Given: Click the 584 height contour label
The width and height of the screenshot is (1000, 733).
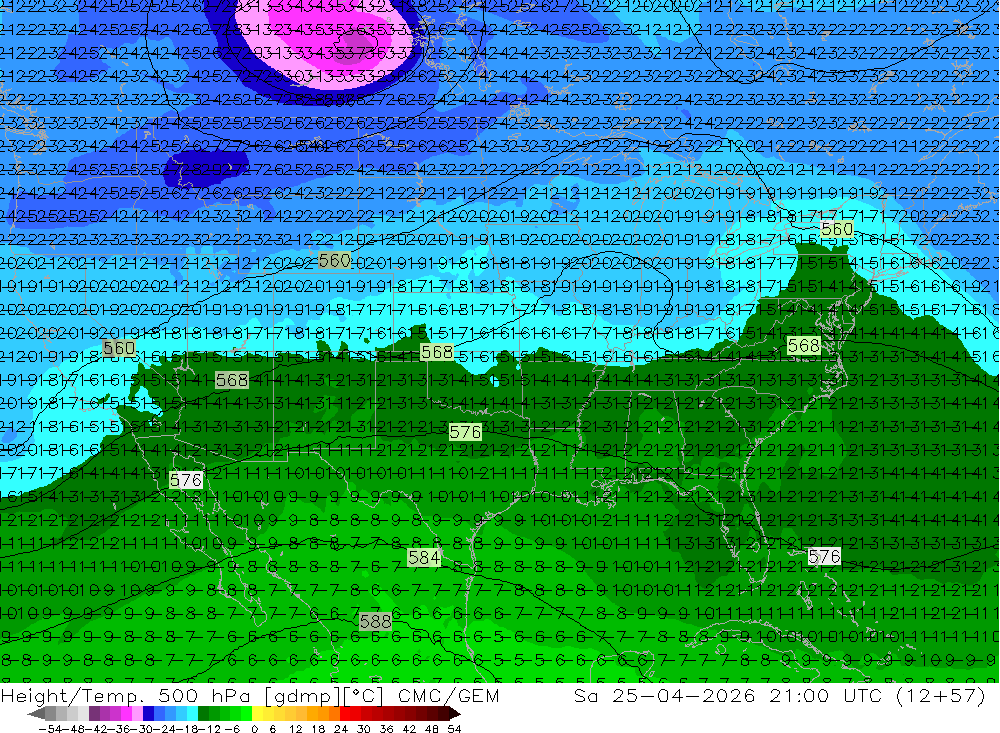Looking at the screenshot, I should (x=423, y=558).
